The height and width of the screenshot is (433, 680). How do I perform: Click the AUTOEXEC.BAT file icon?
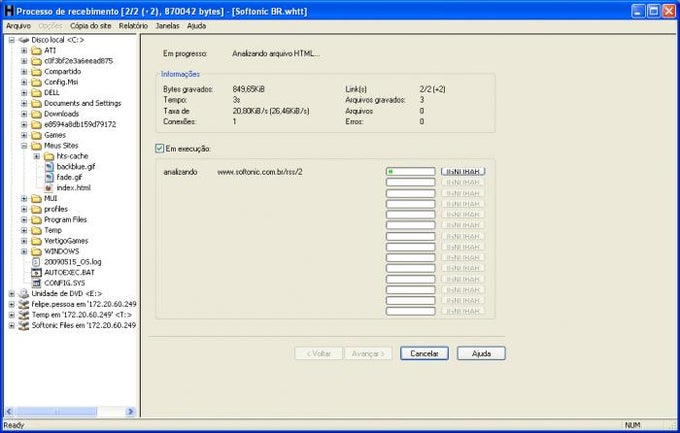pyautogui.click(x=36, y=272)
